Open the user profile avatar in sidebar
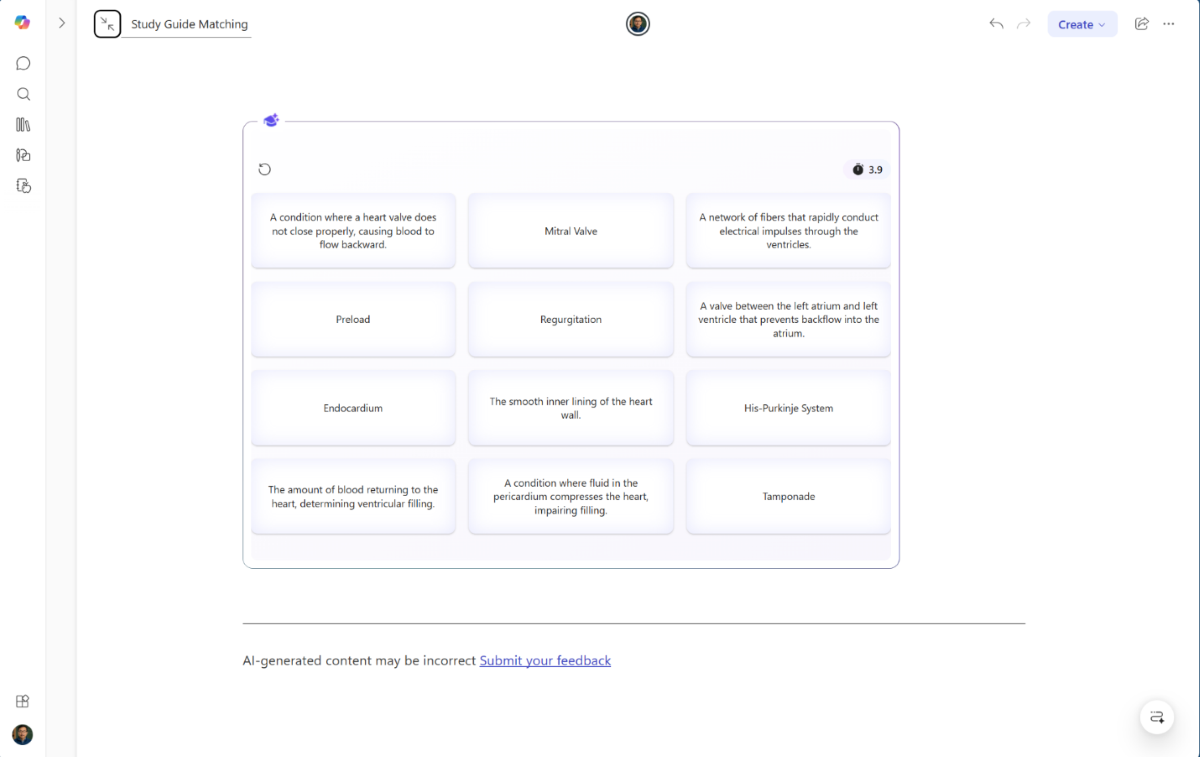This screenshot has height=757, width=1200. (22, 734)
